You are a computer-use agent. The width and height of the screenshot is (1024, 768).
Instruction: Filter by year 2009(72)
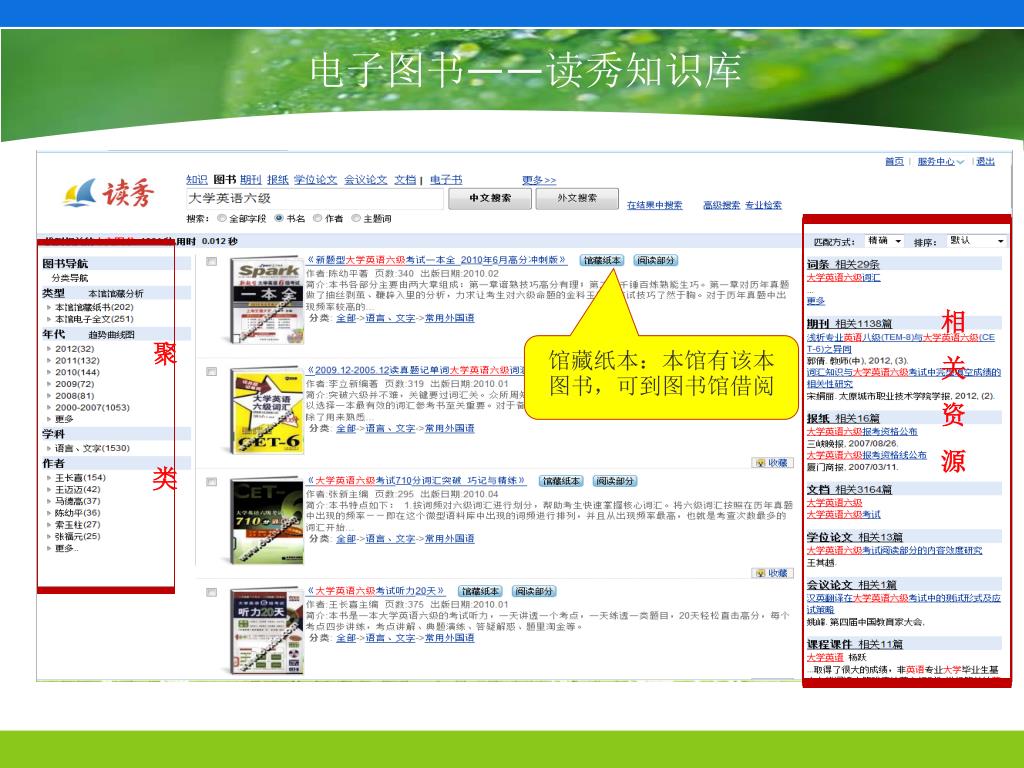click(x=74, y=384)
